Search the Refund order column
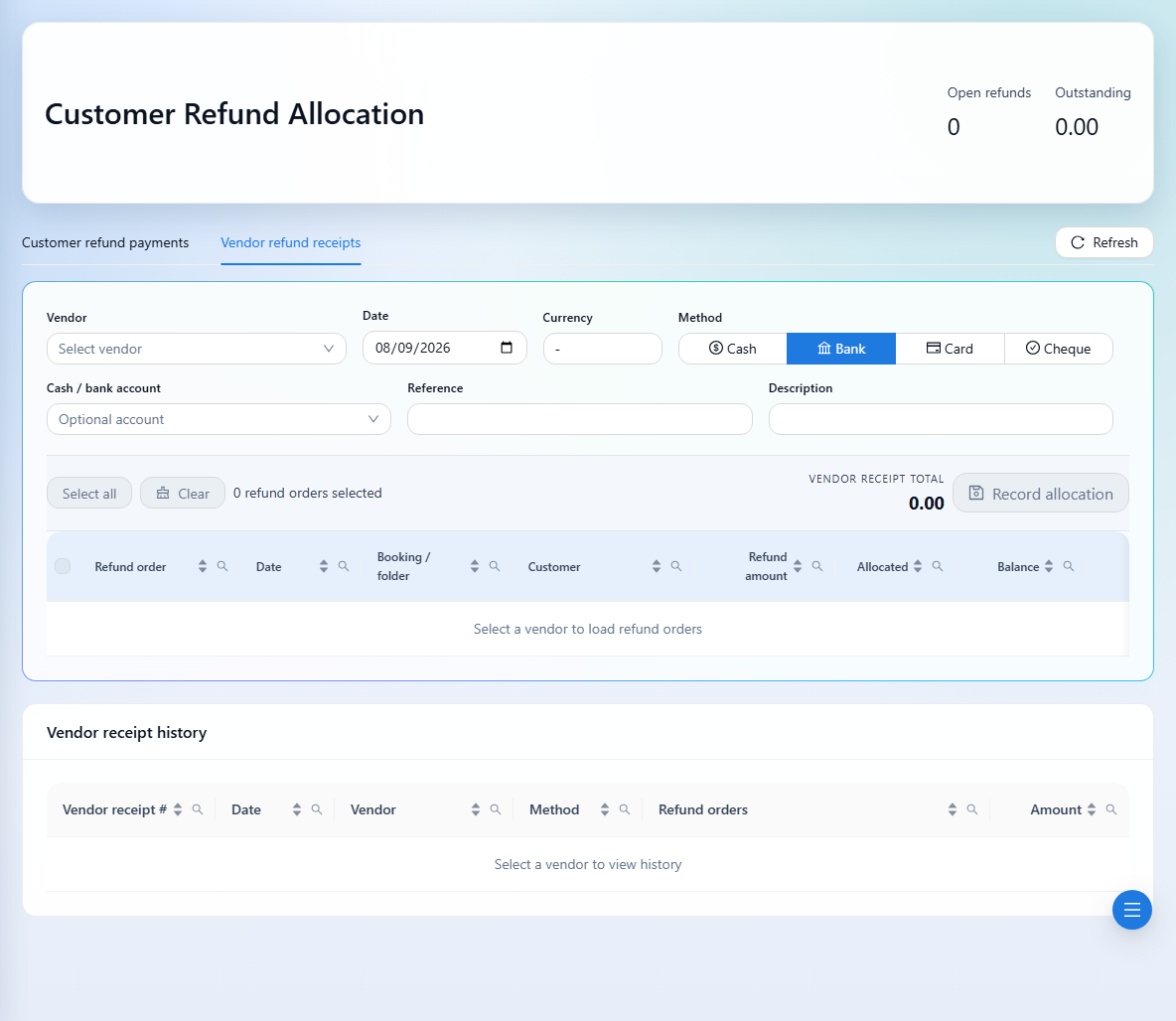 point(222,566)
